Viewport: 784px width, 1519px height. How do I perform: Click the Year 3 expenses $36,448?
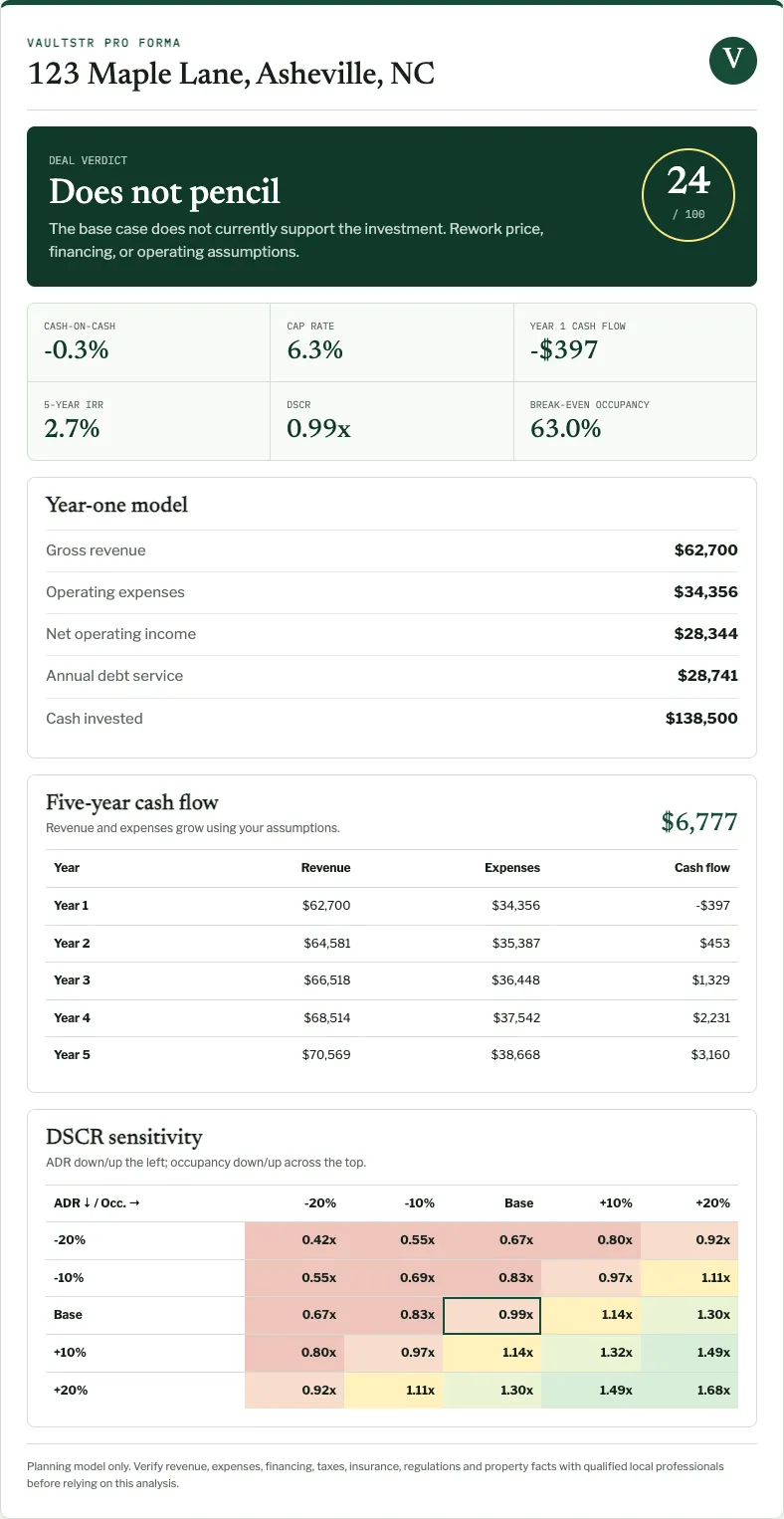[516, 980]
